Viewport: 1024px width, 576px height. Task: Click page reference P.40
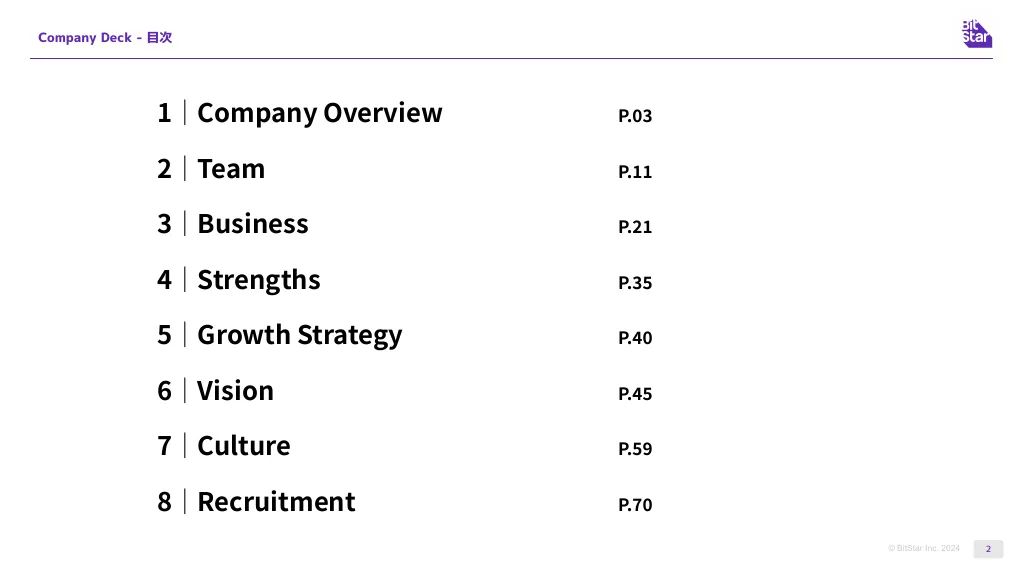[635, 338]
